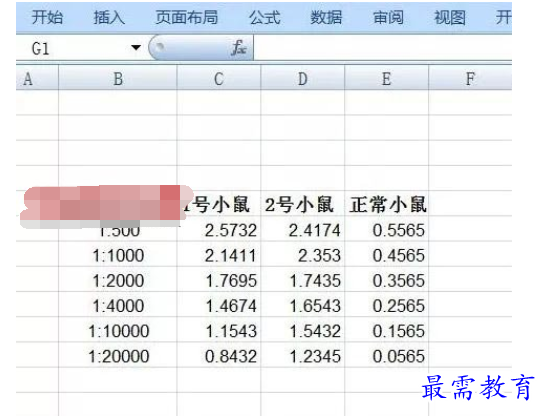Select cell with value 0.3565
This screenshot has height=419, width=543.
point(386,279)
